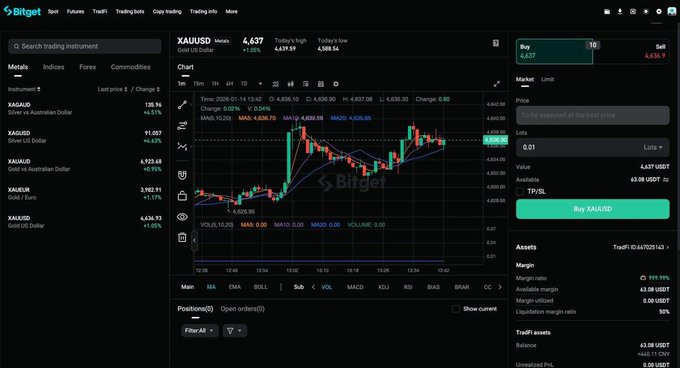Viewport: 680px width, 368px height.
Task: Toggle drawings visibility with the eye icon
Action: tap(182, 217)
